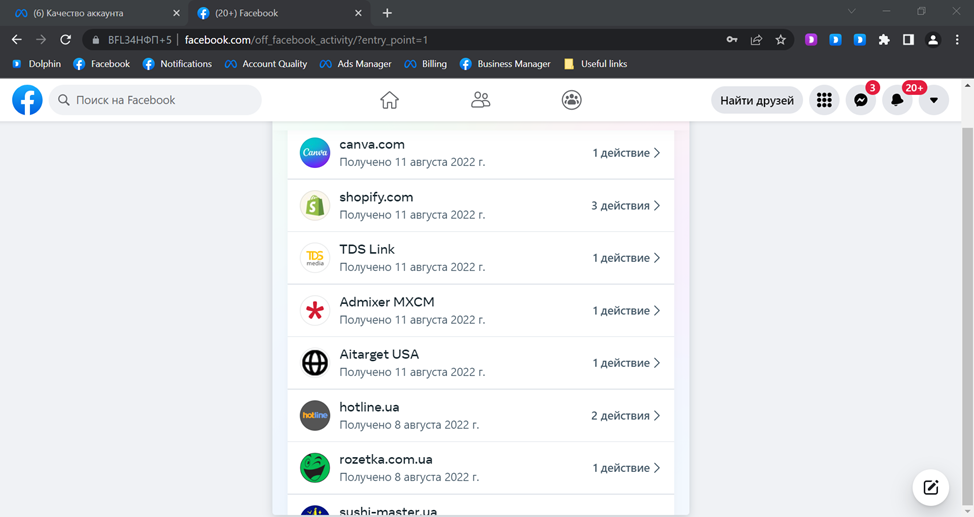This screenshot has width=974, height=517.
Task: Select the hotline logo icon
Action: [x=315, y=416]
